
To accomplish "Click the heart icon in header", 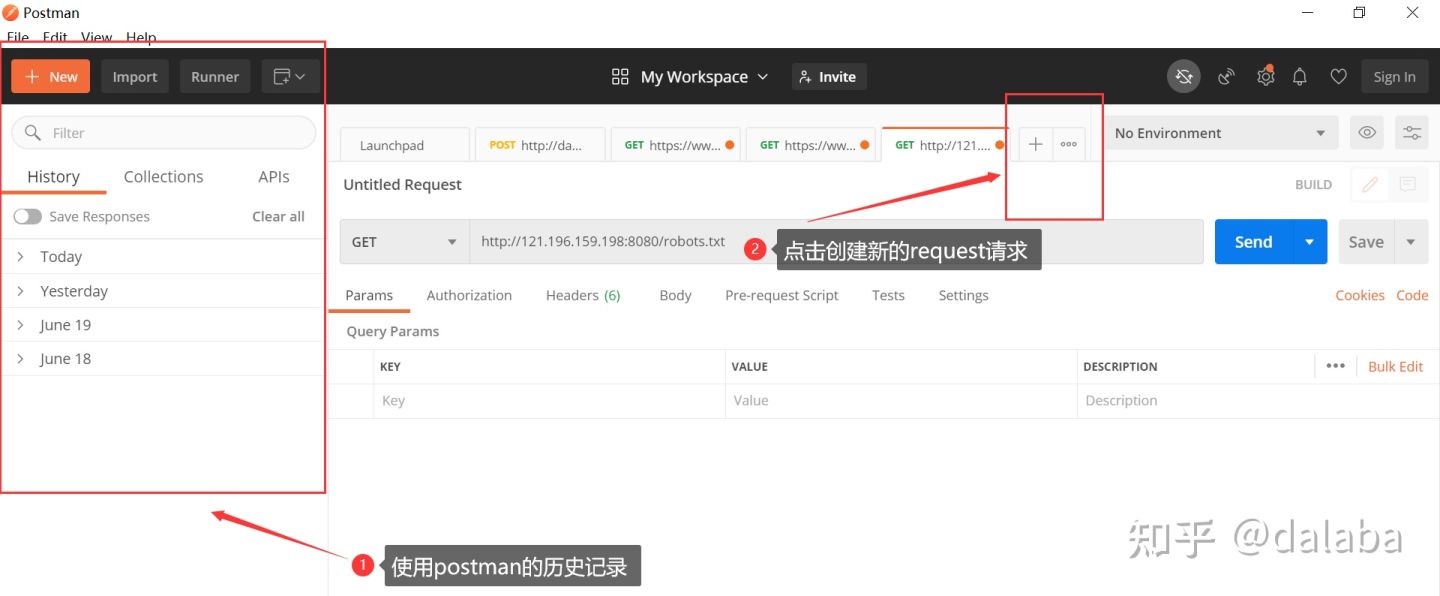I will [1338, 77].
